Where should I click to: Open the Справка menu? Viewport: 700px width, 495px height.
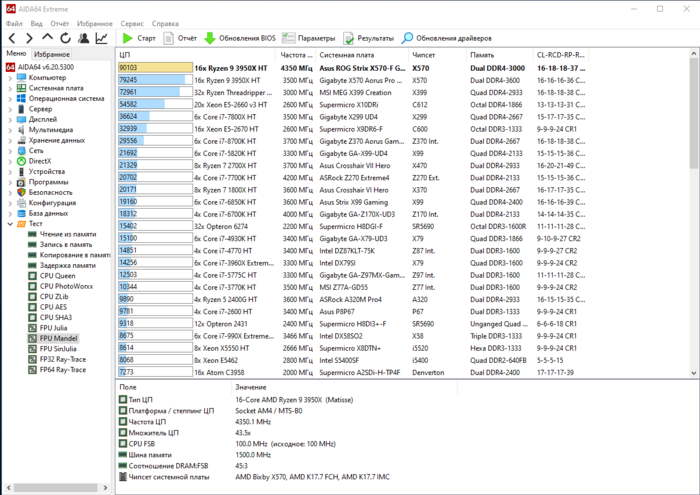165,24
